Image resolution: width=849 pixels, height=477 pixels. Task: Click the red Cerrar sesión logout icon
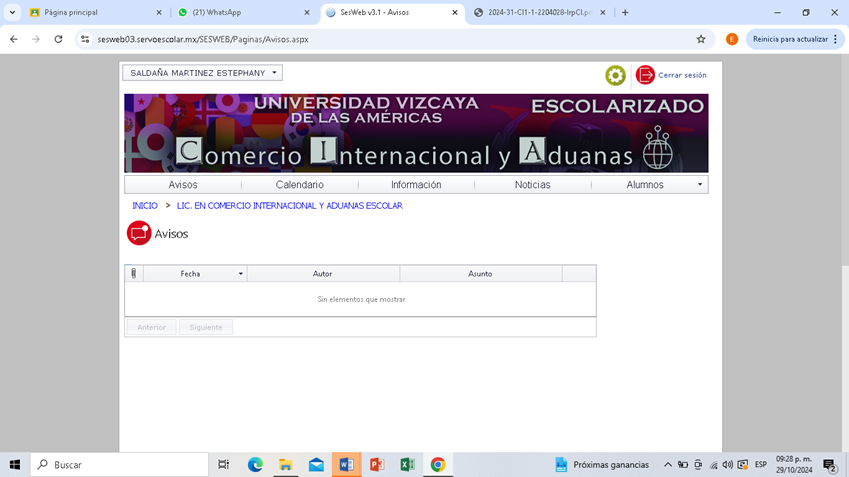(645, 75)
